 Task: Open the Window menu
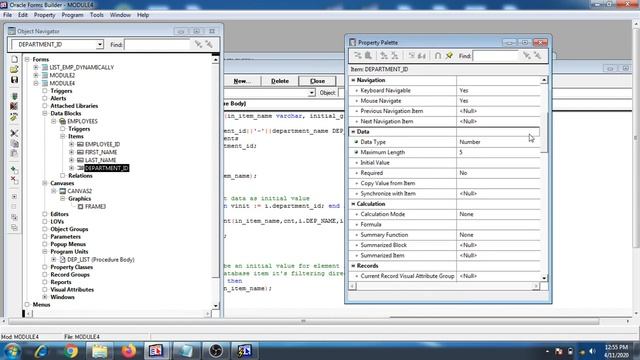pyautogui.click(x=120, y=15)
